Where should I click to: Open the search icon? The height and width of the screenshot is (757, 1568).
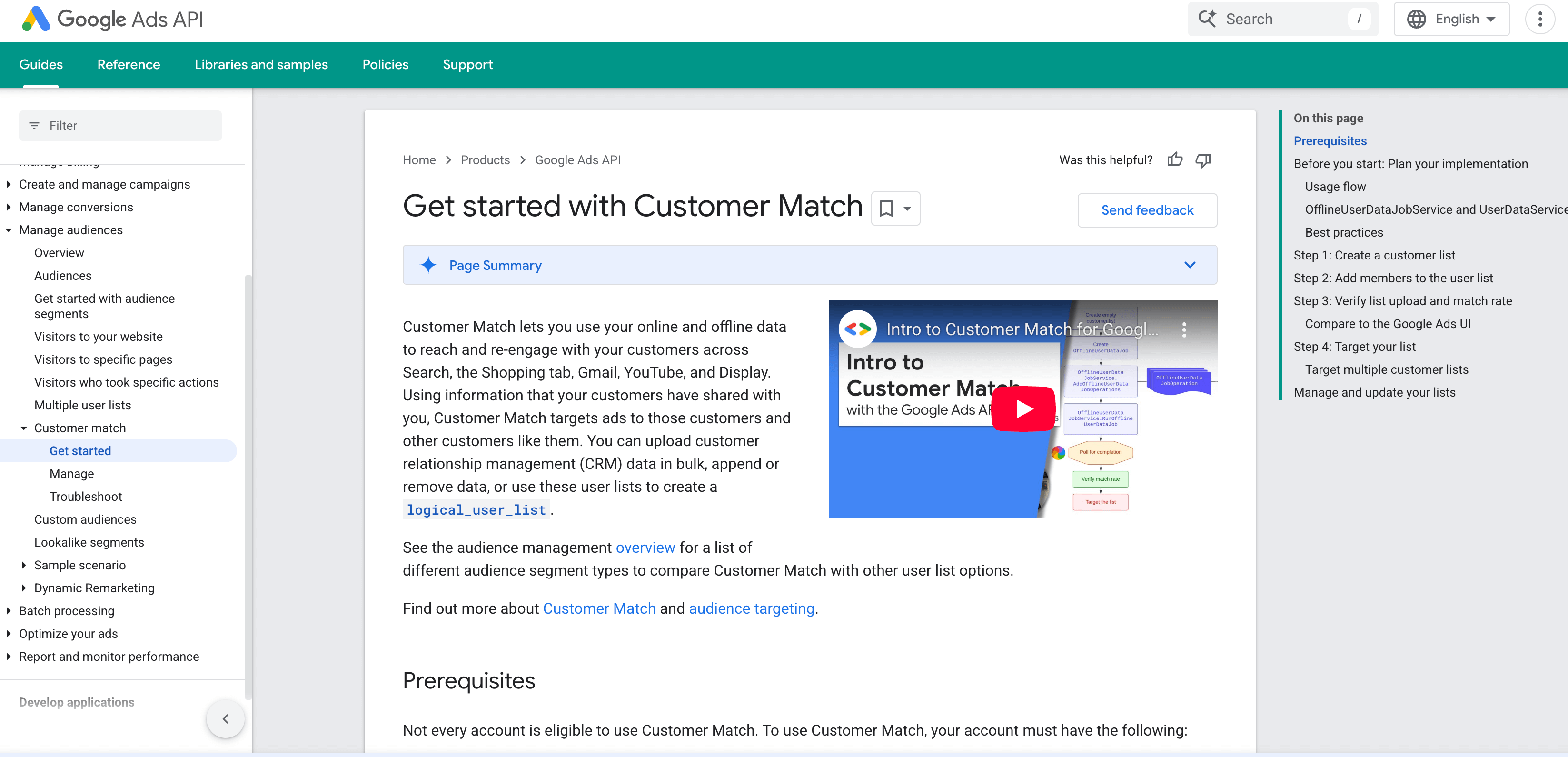click(x=1208, y=19)
